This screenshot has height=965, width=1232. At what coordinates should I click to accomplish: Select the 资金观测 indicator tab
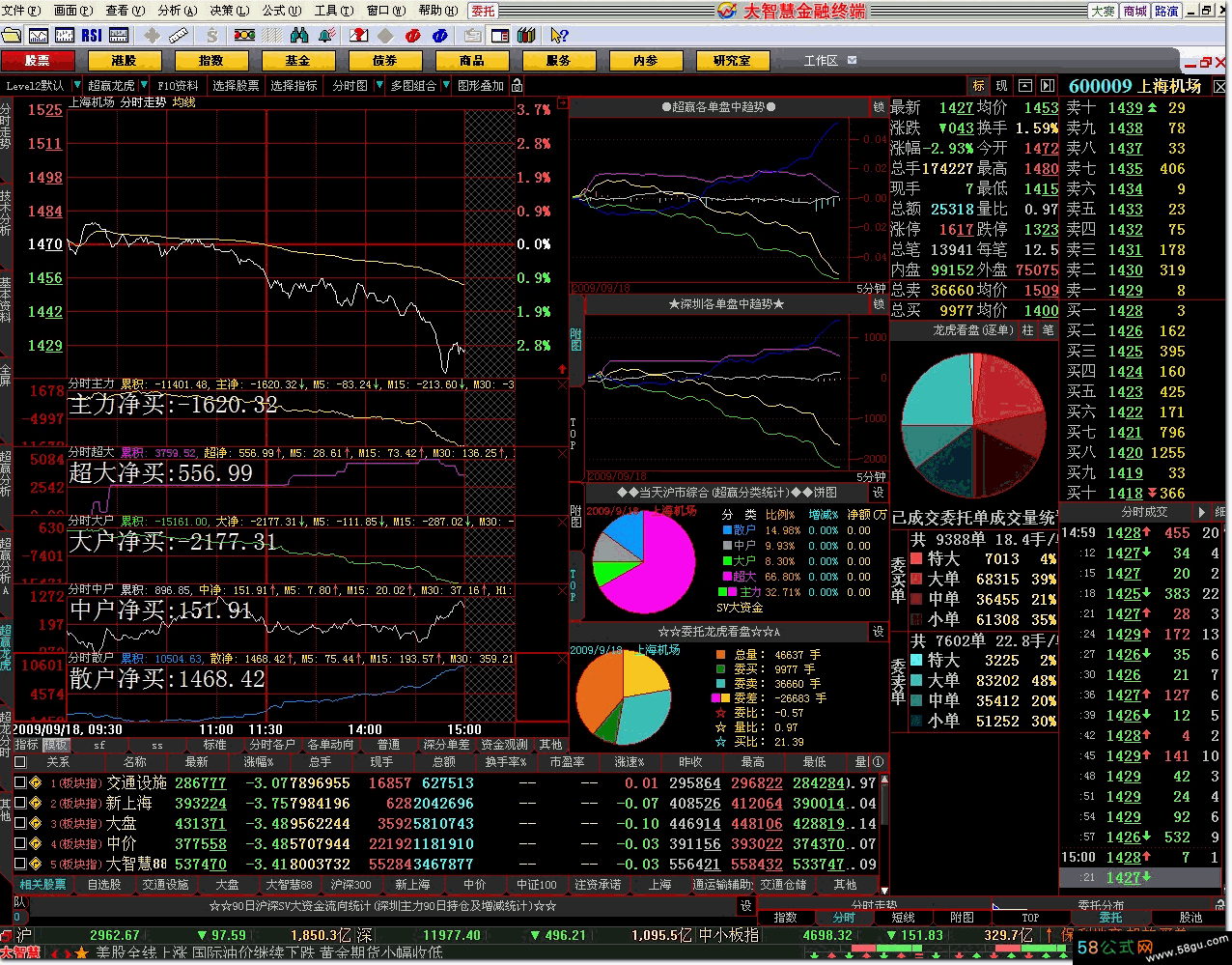pos(504,745)
